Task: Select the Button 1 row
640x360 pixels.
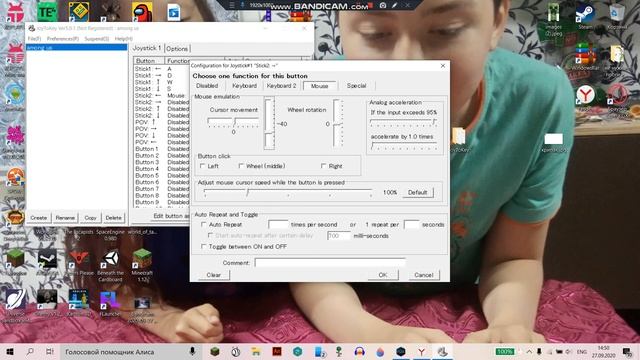Action: (162, 149)
